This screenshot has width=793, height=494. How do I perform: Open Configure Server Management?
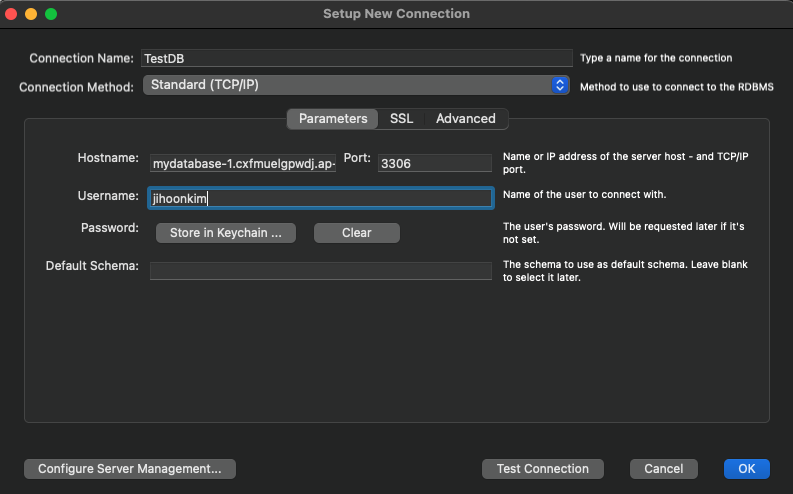tap(130, 469)
